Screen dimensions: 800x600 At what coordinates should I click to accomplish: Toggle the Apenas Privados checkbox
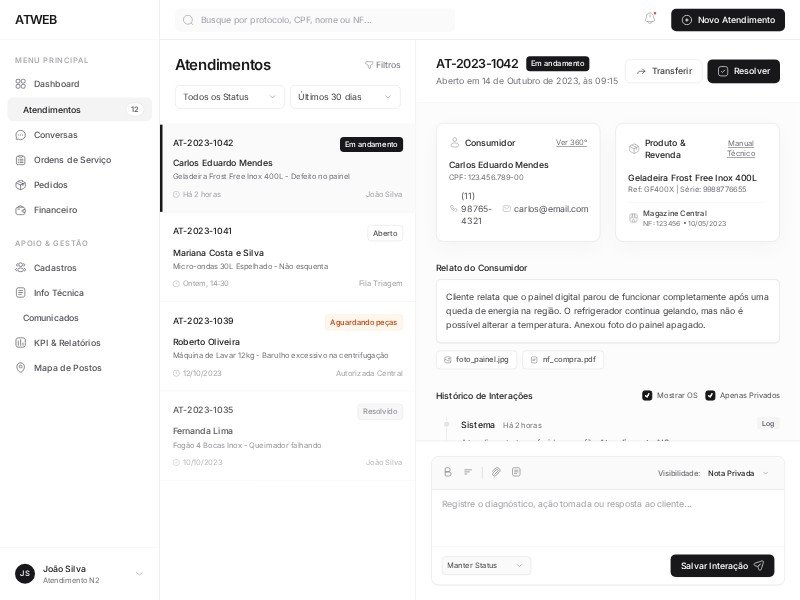coord(710,396)
